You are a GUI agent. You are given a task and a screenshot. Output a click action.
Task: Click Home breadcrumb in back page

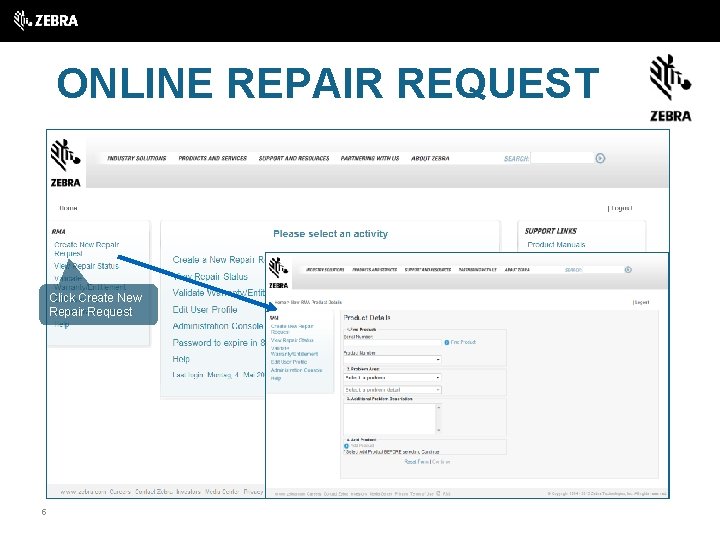(68, 208)
